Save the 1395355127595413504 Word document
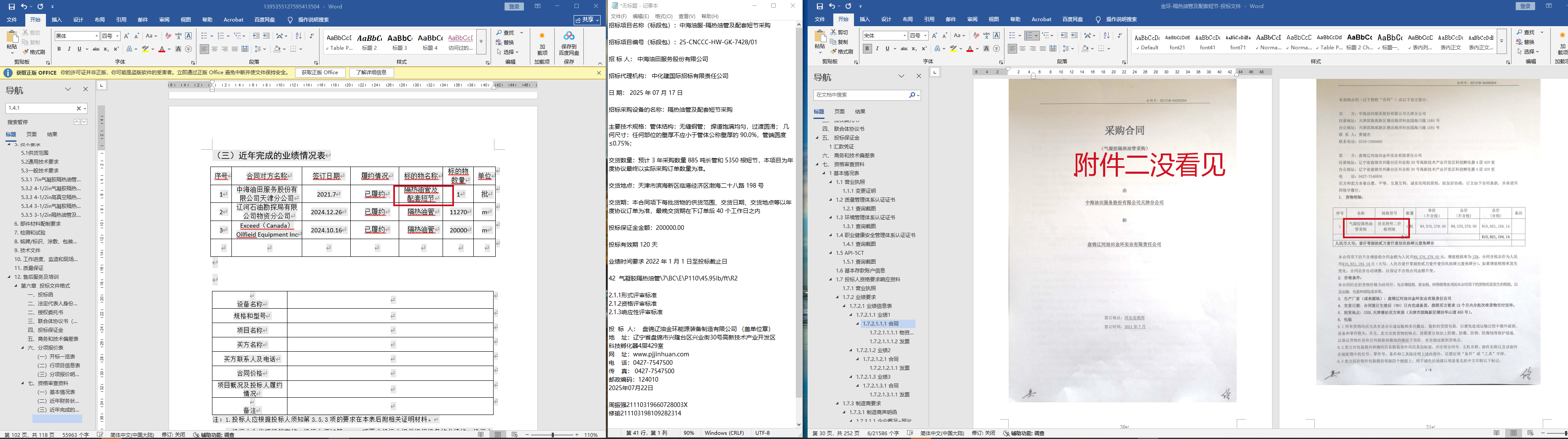Viewport: 1568px width, 439px height. coord(11,7)
